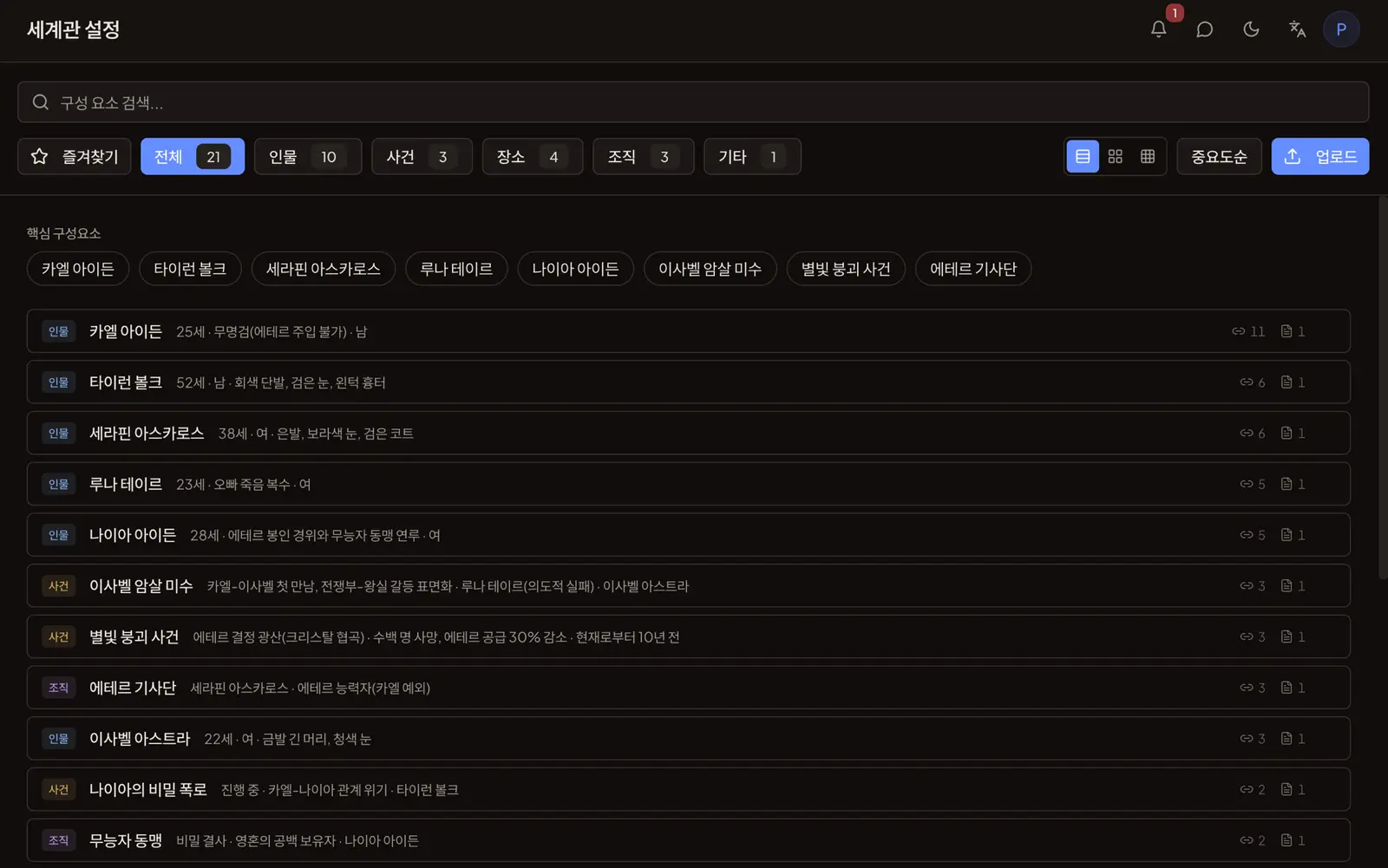The image size is (1388, 868).
Task: Open the 별빛 붕괴 사건 list row
Action: (689, 637)
